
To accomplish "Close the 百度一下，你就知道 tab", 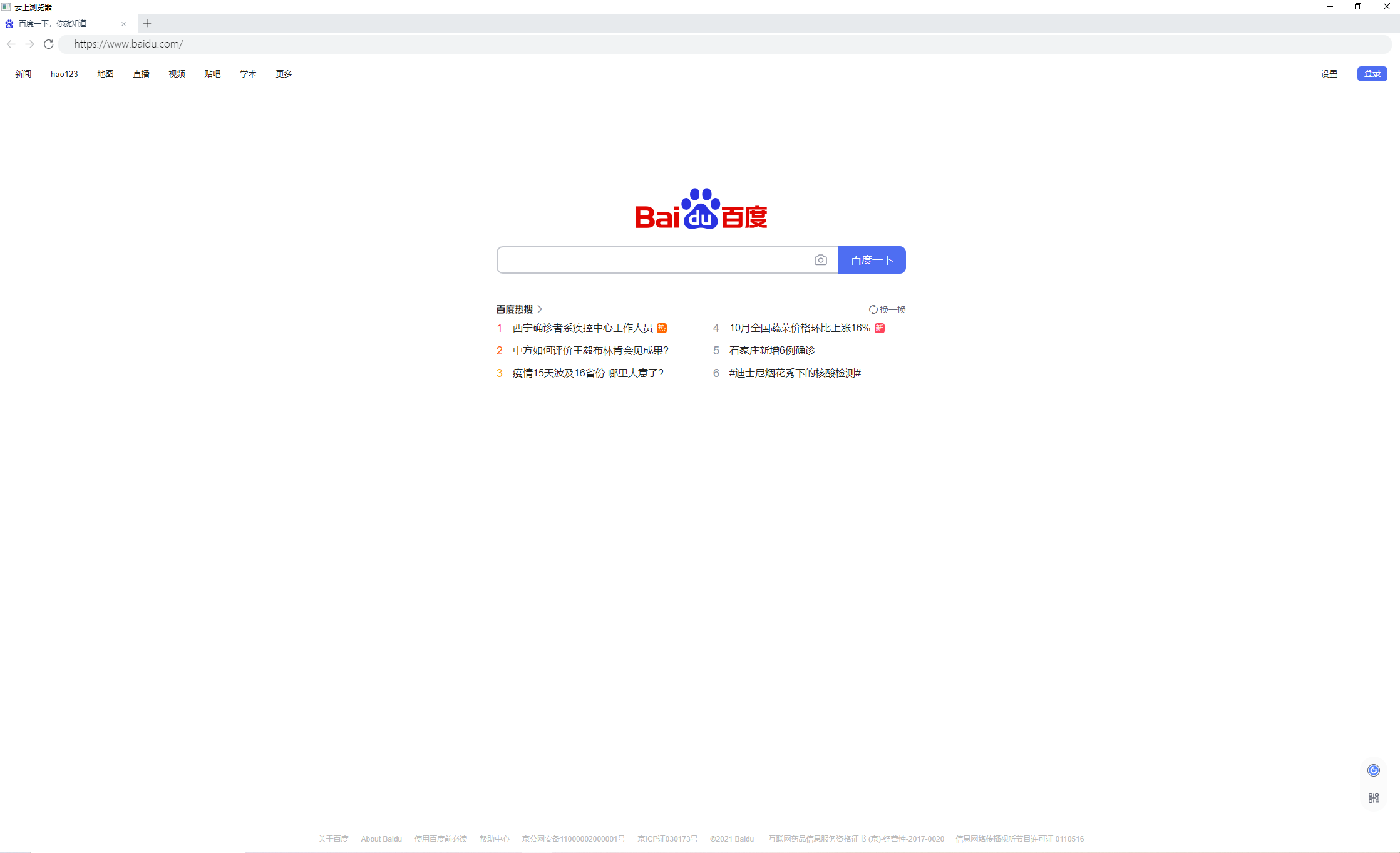I will pyautogui.click(x=123, y=23).
